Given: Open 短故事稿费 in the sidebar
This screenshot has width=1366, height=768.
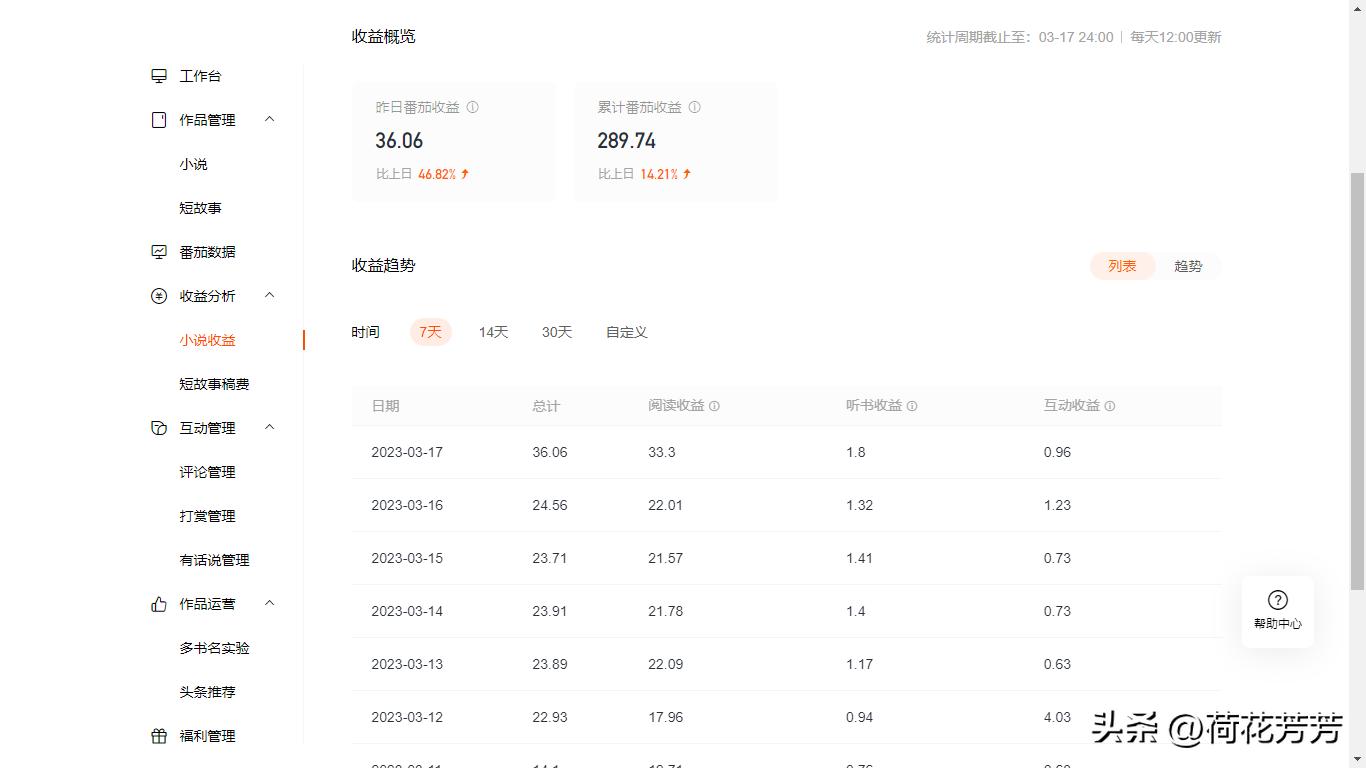Looking at the screenshot, I should [x=214, y=383].
